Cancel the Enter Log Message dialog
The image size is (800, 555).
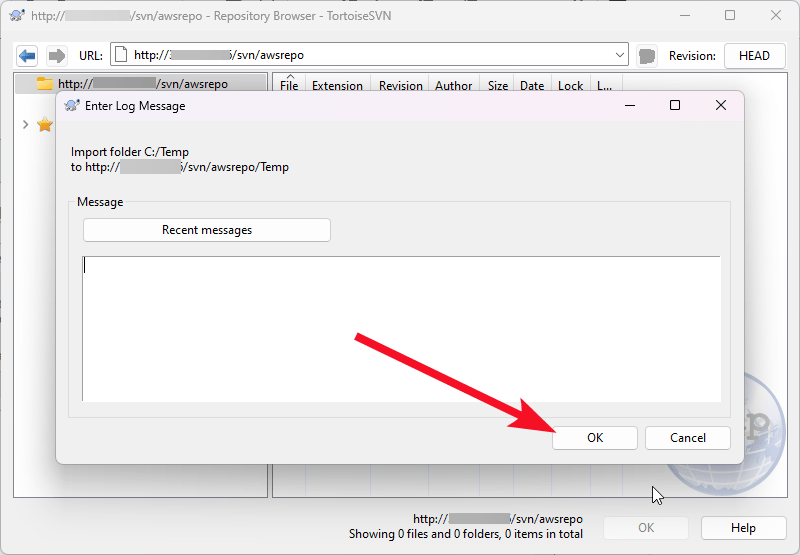(x=687, y=438)
